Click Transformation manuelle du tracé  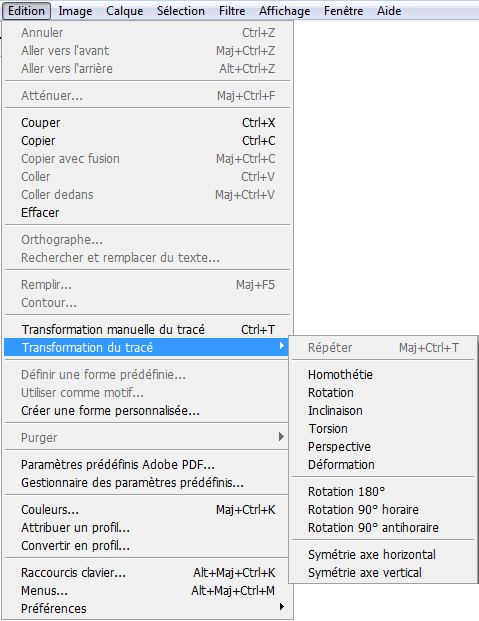coord(147,330)
